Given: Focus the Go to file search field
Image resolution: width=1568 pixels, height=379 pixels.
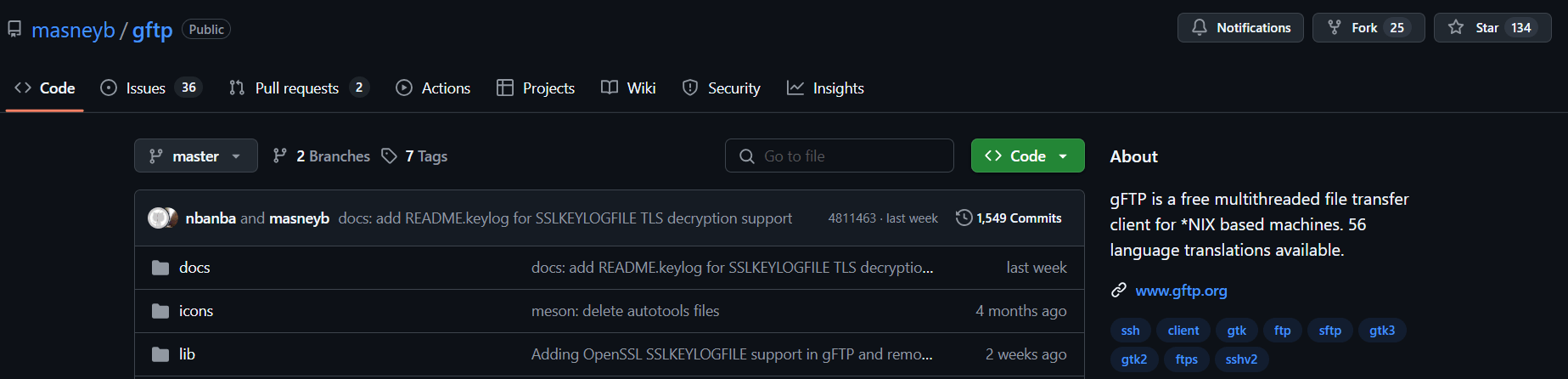Looking at the screenshot, I should (x=840, y=156).
